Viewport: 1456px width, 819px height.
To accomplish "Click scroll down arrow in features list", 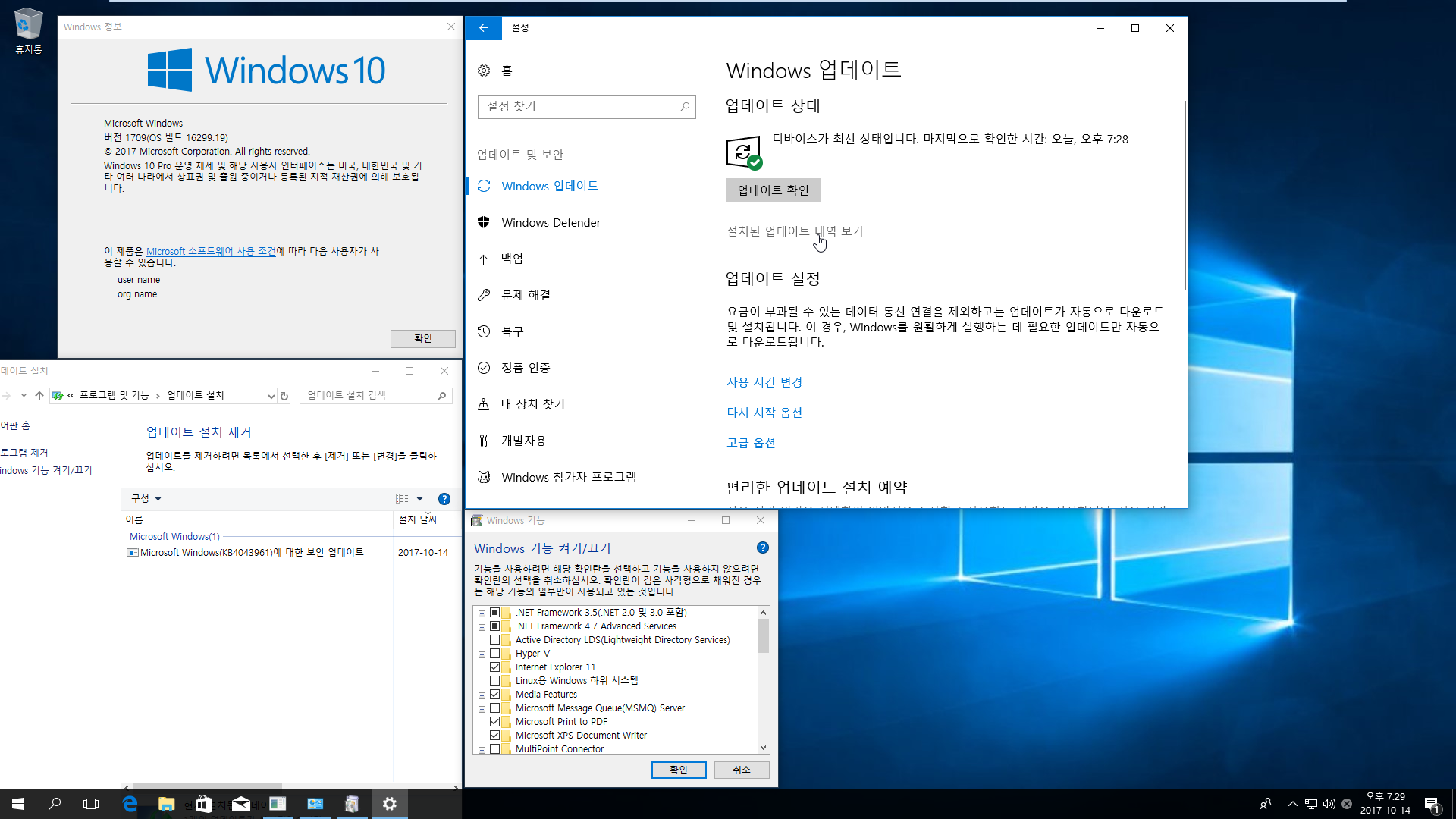I will pos(763,747).
